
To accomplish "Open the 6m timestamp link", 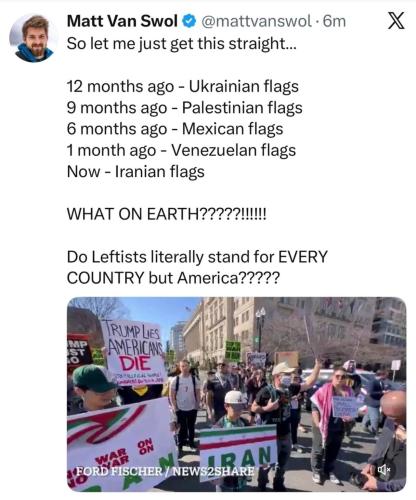I will pos(334,21).
